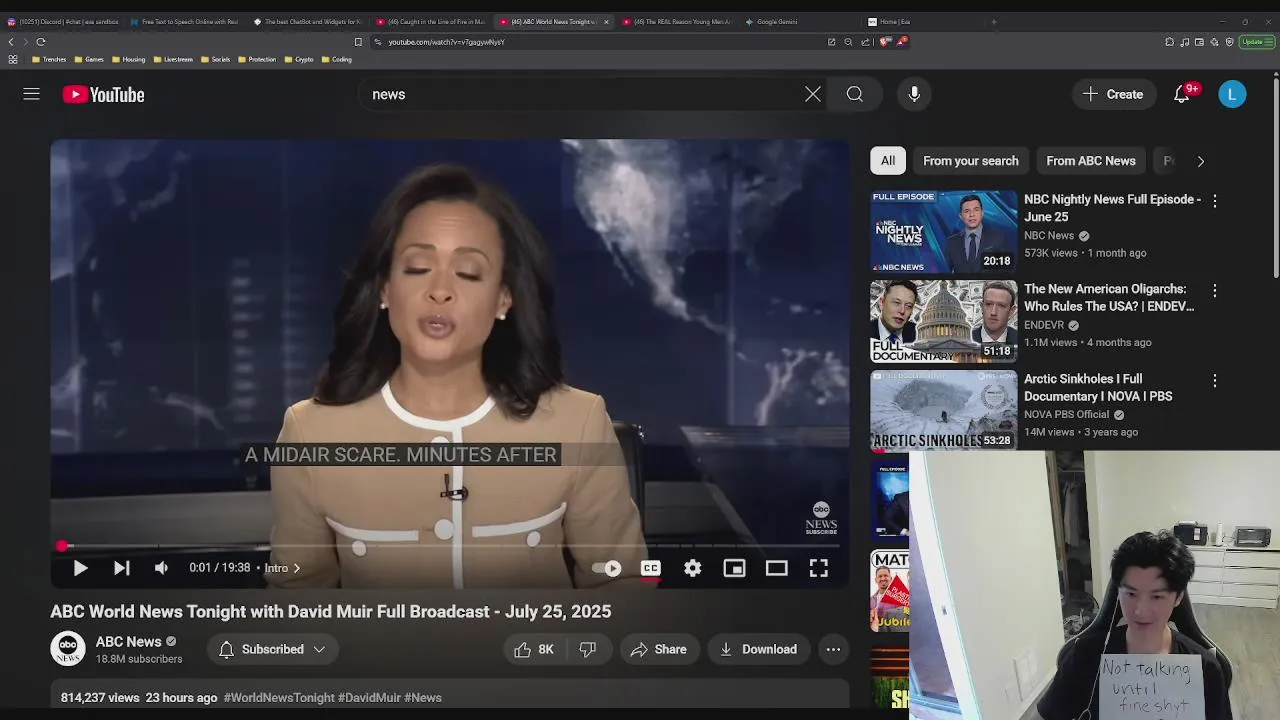Image resolution: width=1280 pixels, height=720 pixels.
Task: Mute the video volume
Action: [x=161, y=568]
